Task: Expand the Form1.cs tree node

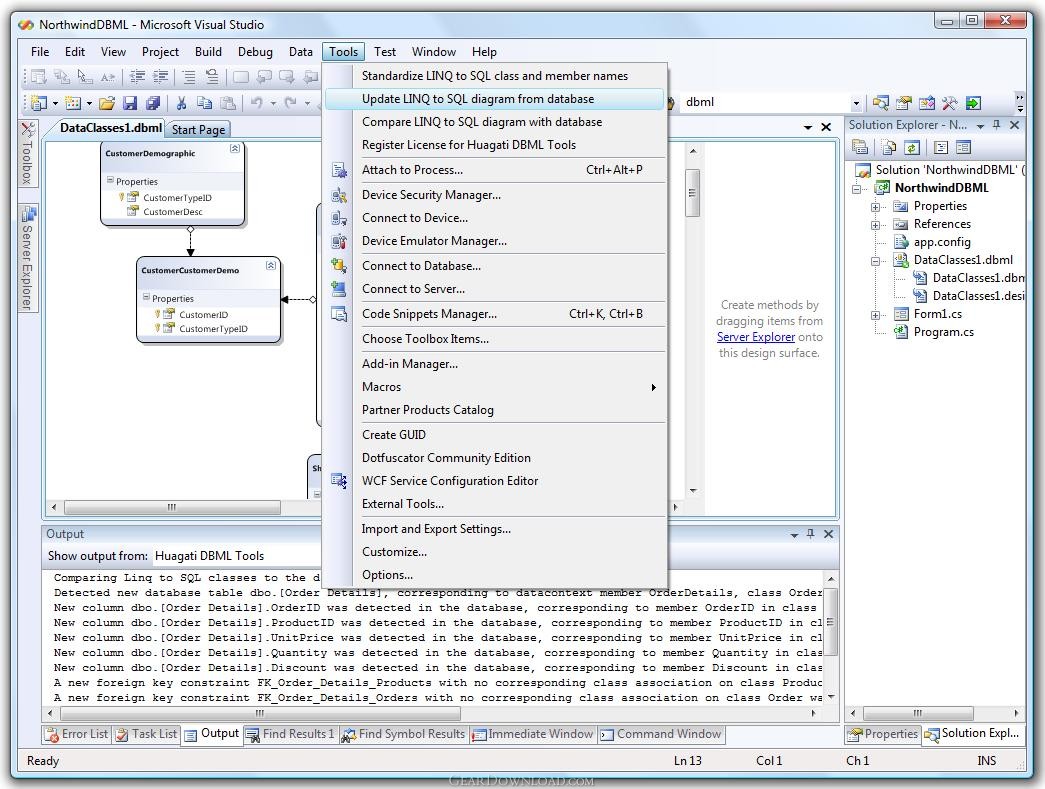Action: (x=875, y=315)
